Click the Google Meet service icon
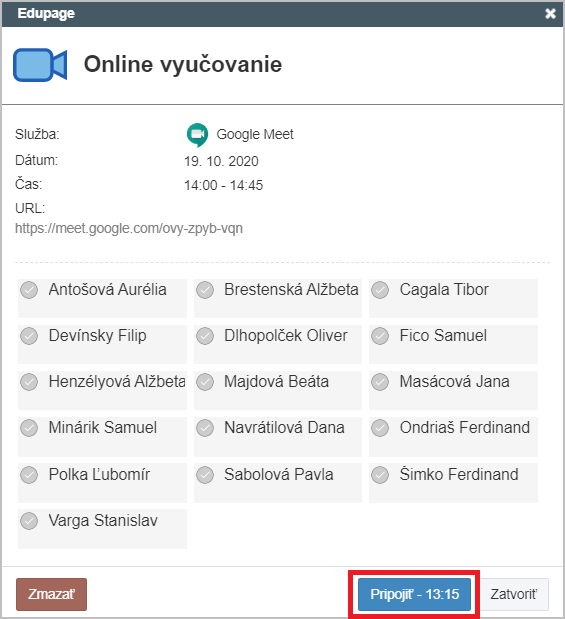 point(197,135)
